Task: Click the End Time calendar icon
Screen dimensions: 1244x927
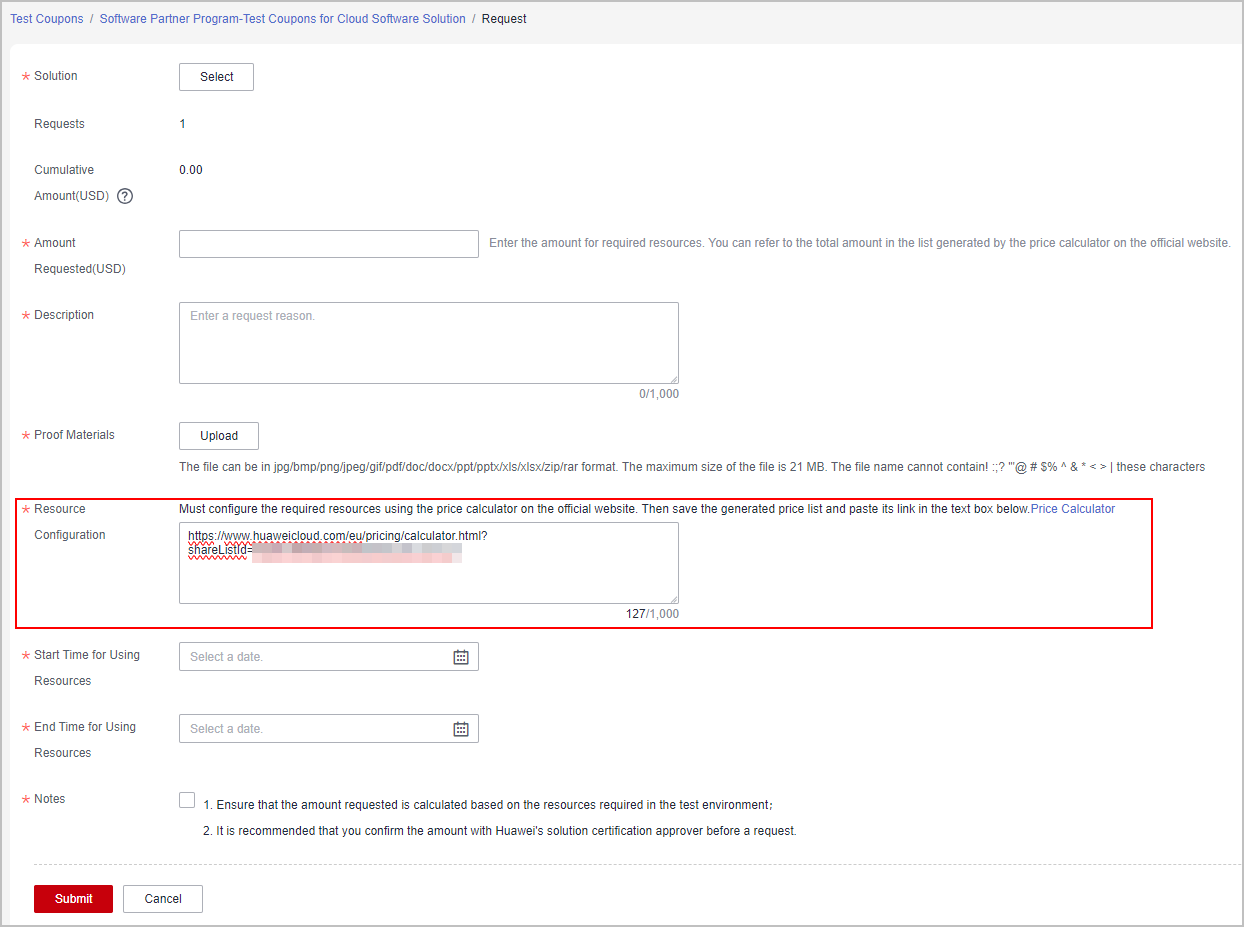Action: [461, 729]
